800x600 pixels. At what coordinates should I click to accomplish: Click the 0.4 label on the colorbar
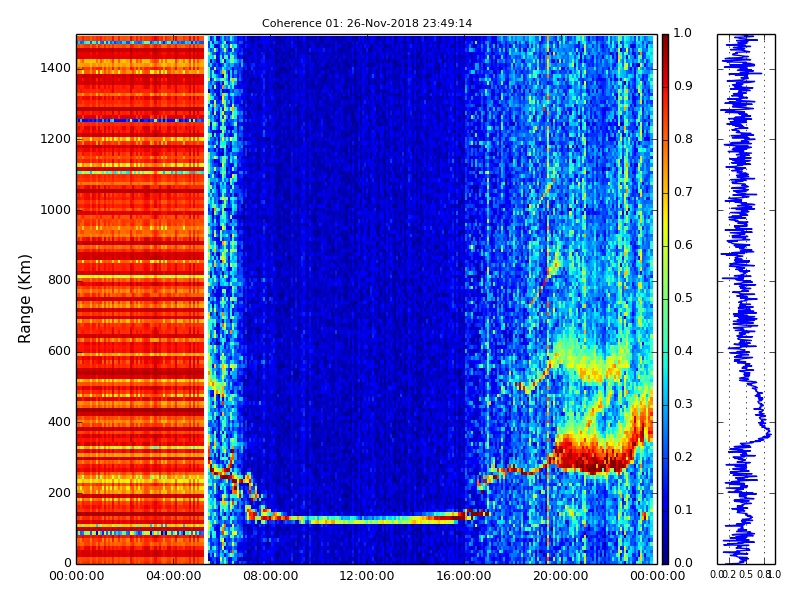click(683, 351)
